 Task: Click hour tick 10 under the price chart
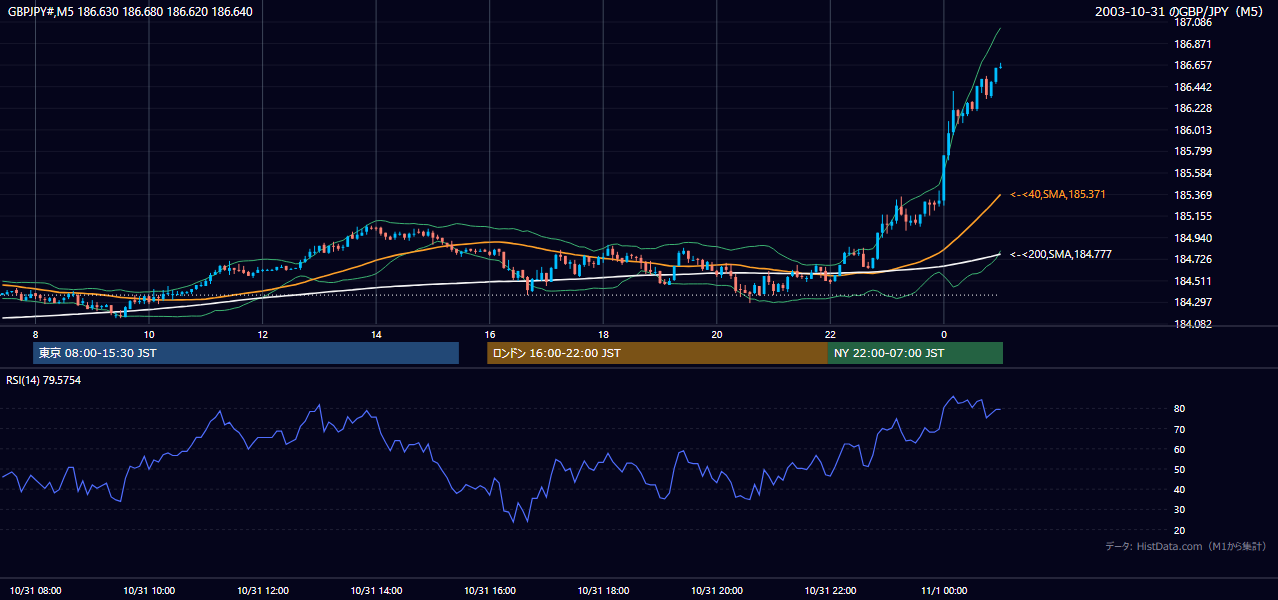(149, 334)
